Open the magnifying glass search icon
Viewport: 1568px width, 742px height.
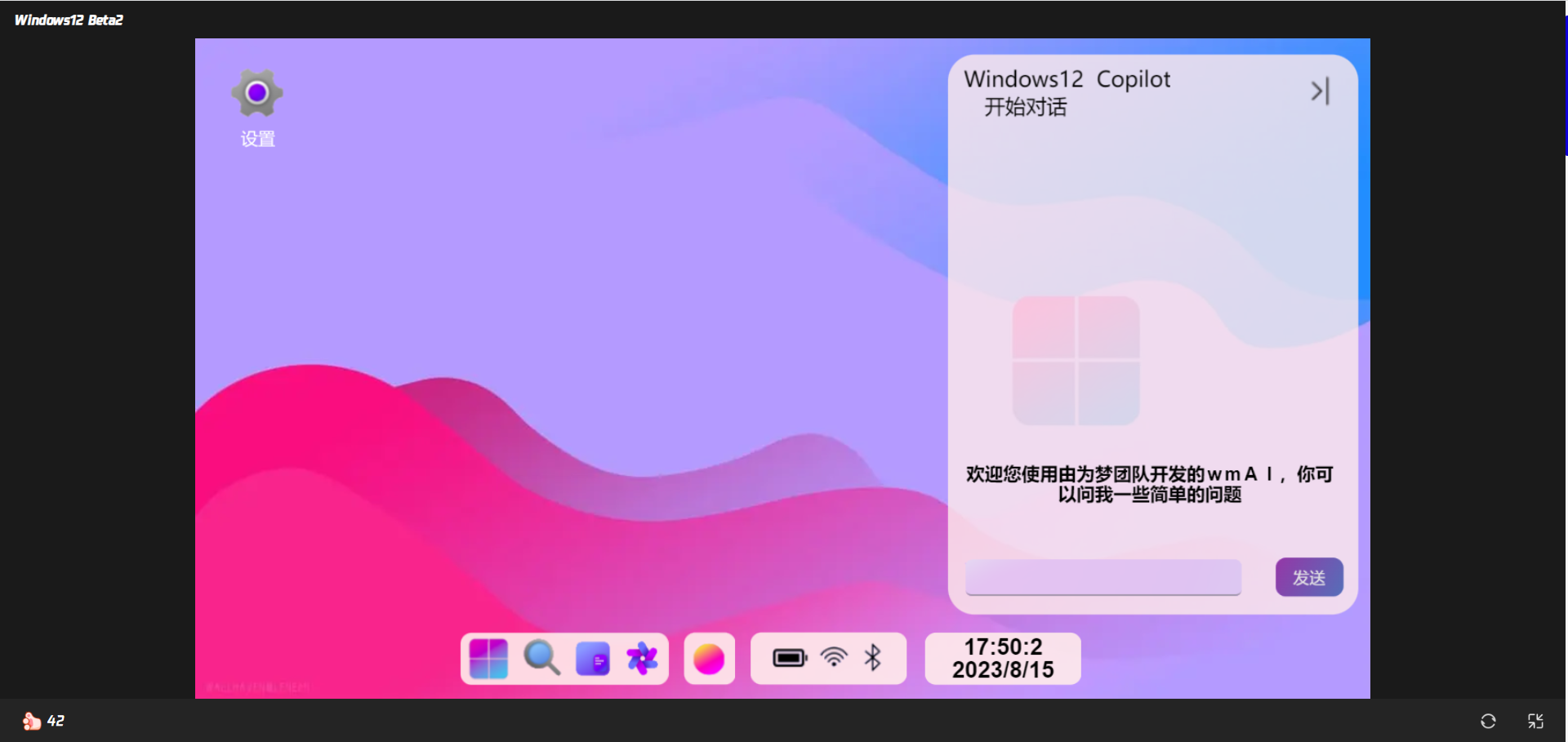541,658
